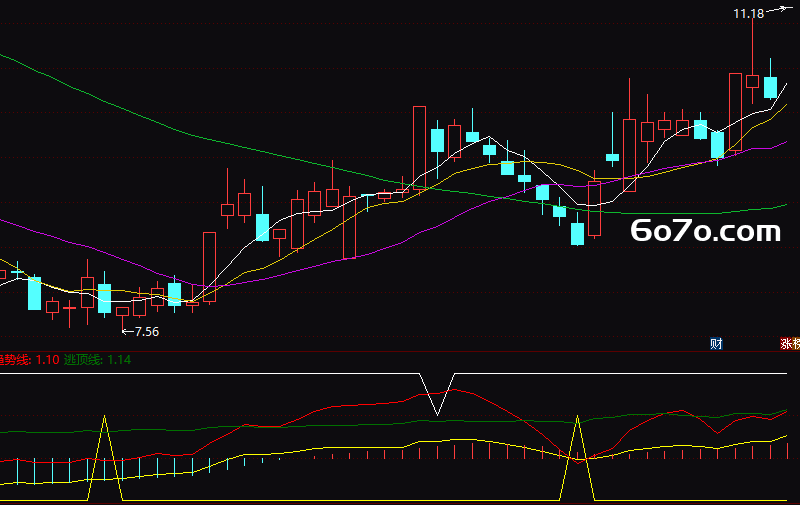Click the orange 积 marker beside 涨
This screenshot has height=505, width=800.
[796, 343]
